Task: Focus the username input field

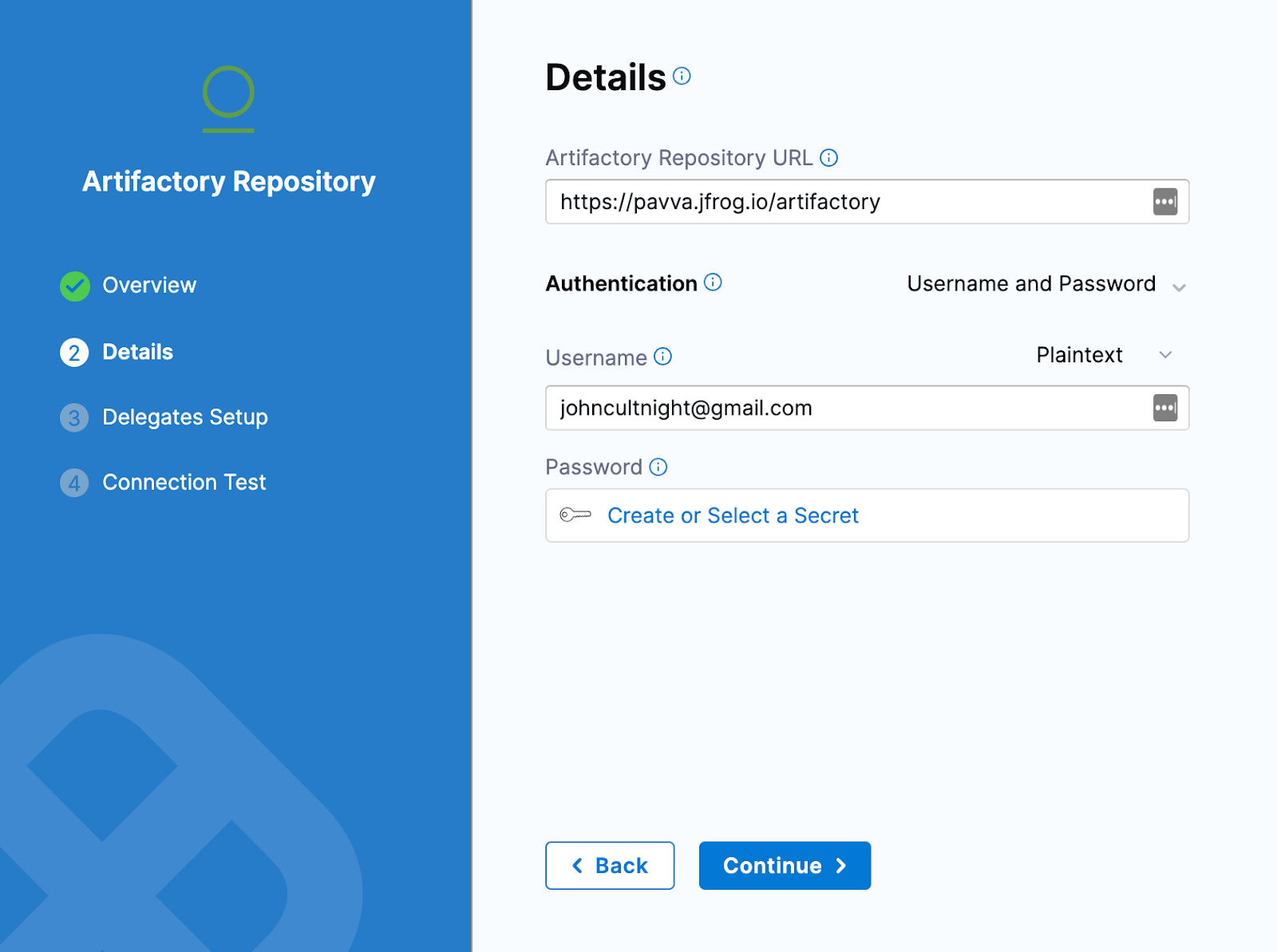Action: pos(868,408)
